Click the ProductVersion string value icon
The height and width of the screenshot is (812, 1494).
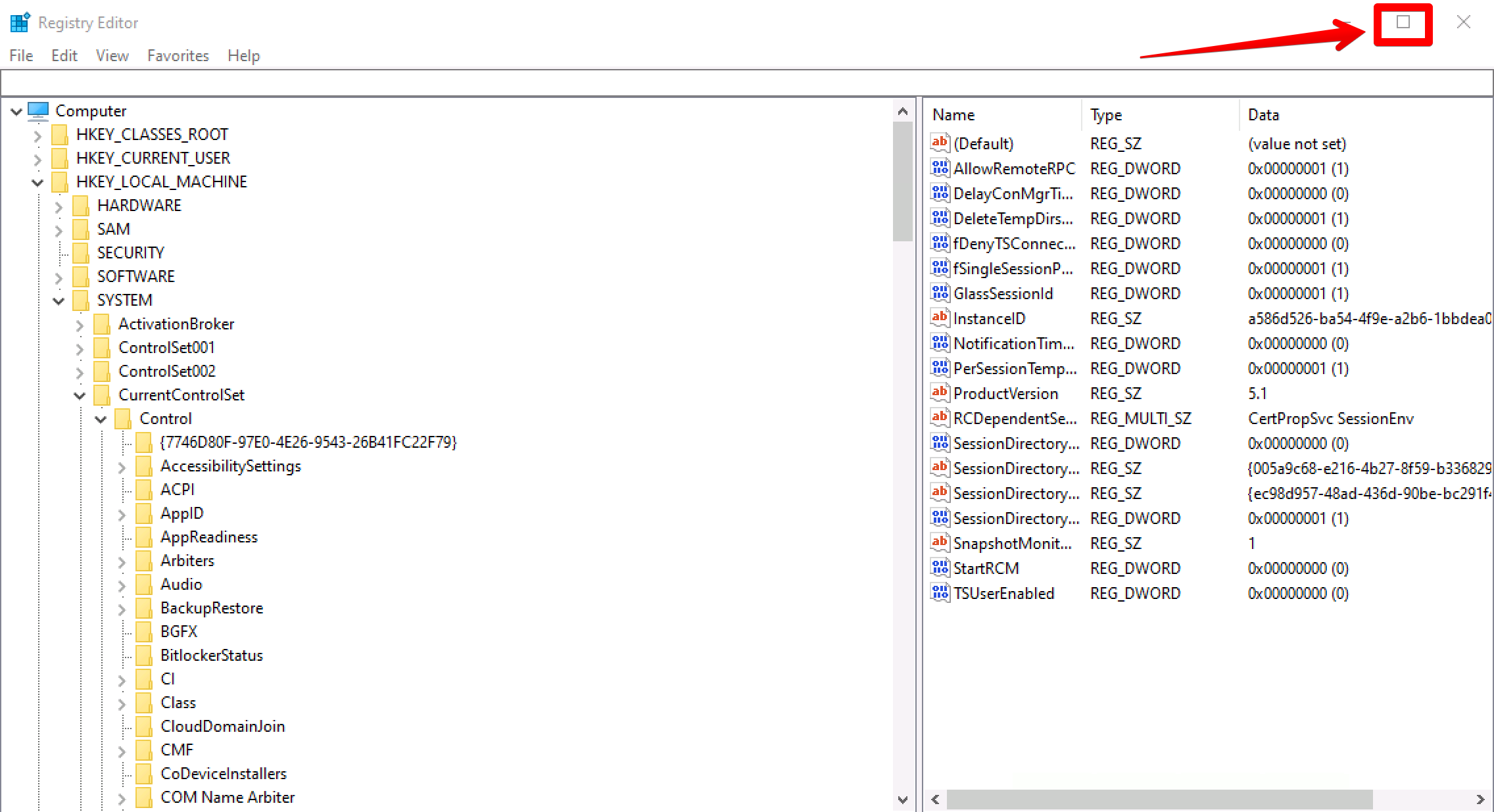[x=940, y=393]
